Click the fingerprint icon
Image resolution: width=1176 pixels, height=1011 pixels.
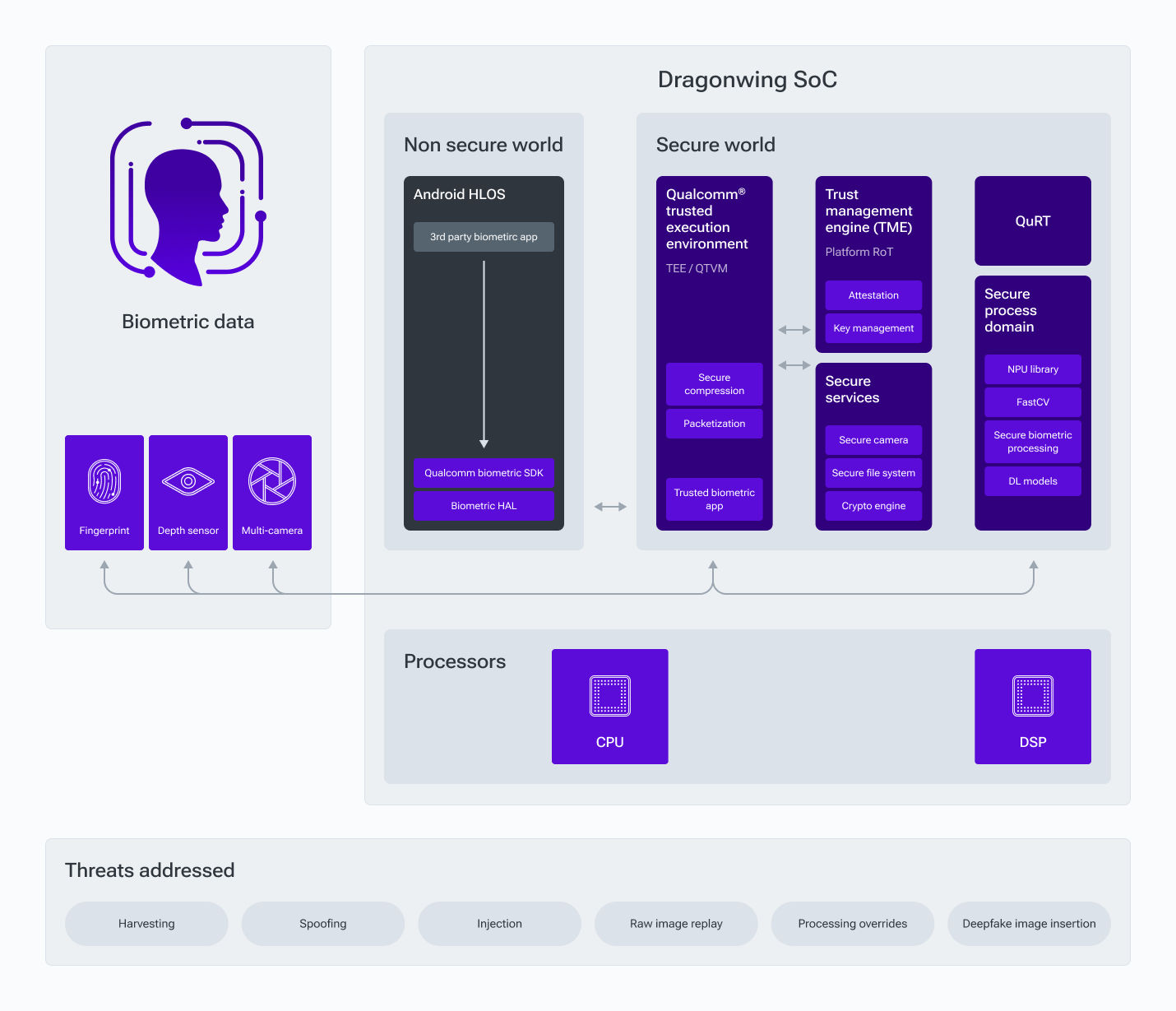[104, 481]
